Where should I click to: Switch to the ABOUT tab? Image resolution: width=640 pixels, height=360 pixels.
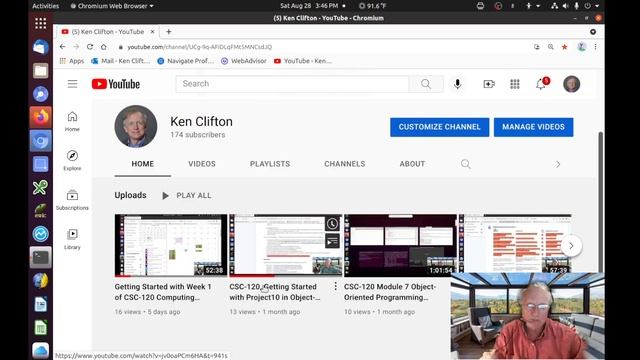[412, 164]
